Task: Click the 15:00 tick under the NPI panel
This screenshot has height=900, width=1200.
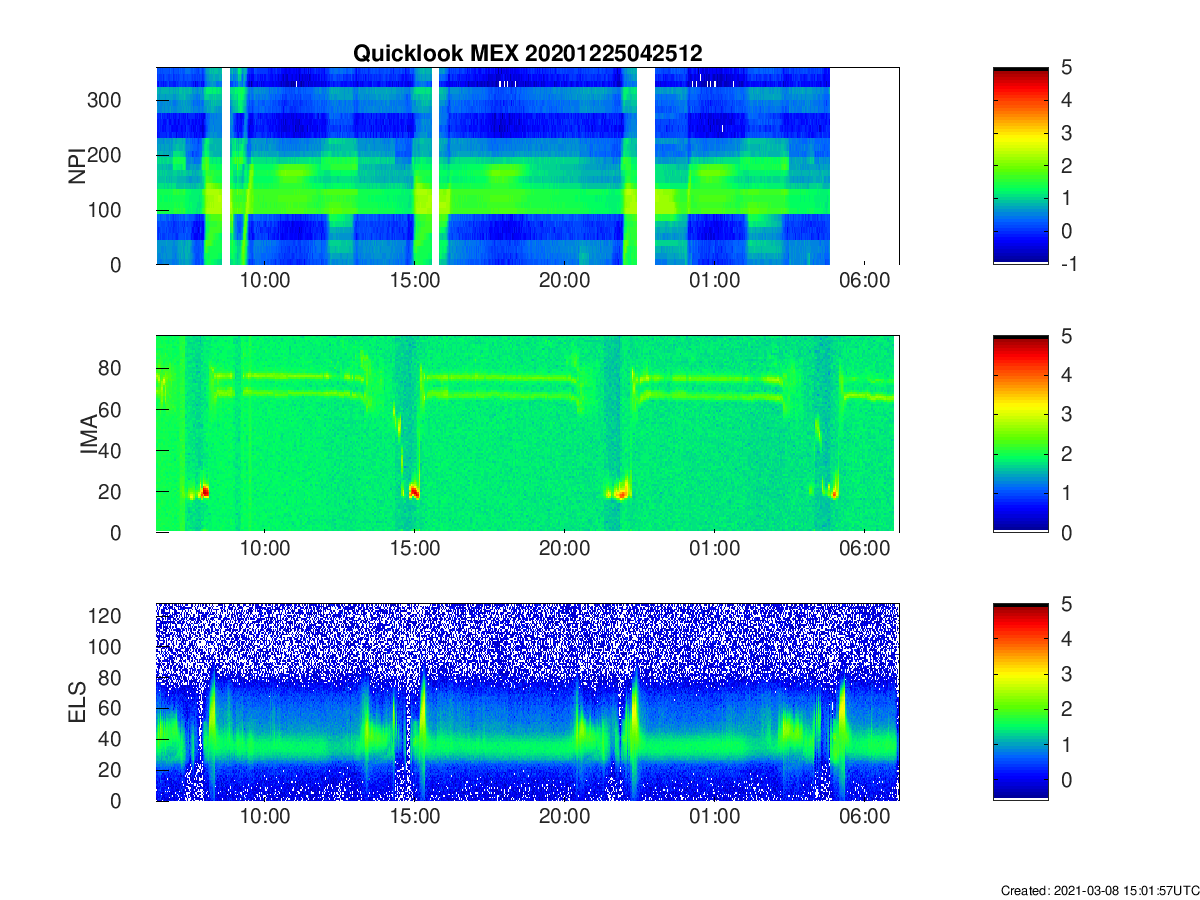Action: point(415,281)
